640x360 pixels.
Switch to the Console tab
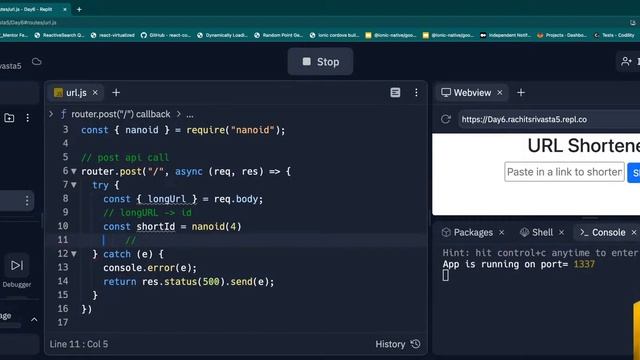coord(603,232)
